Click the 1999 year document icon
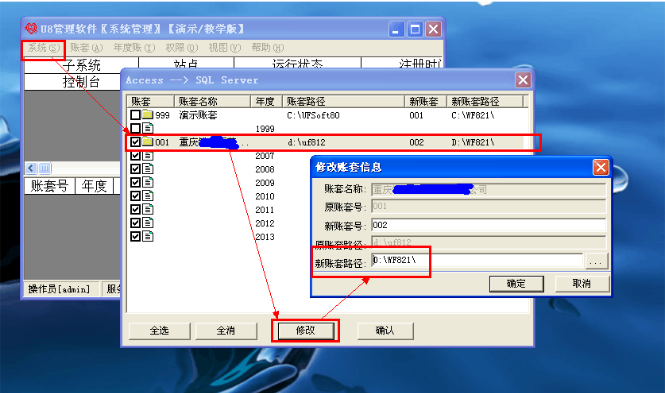The width and height of the screenshot is (665, 393). [148, 128]
